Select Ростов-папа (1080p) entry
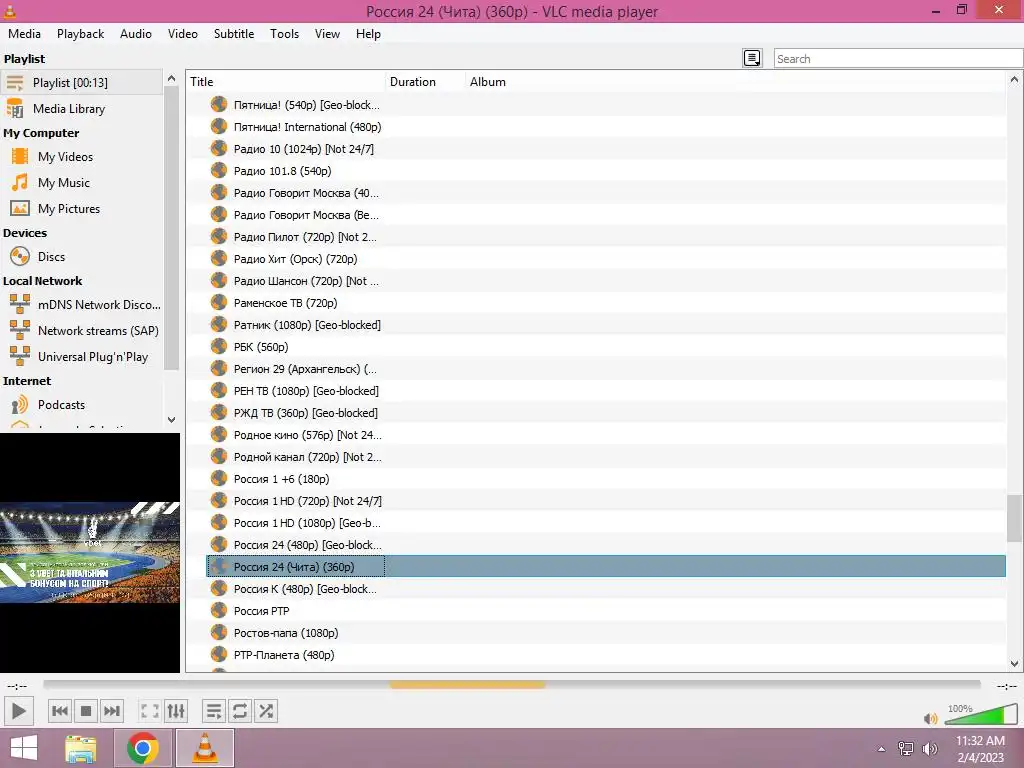1024x768 pixels. coord(285,633)
